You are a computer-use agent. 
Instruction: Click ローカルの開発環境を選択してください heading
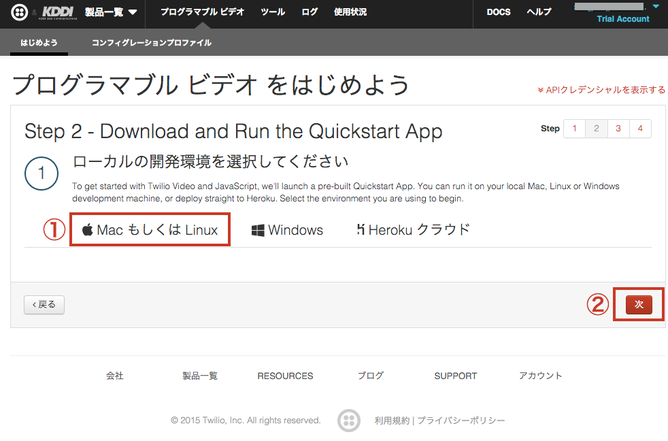point(210,162)
